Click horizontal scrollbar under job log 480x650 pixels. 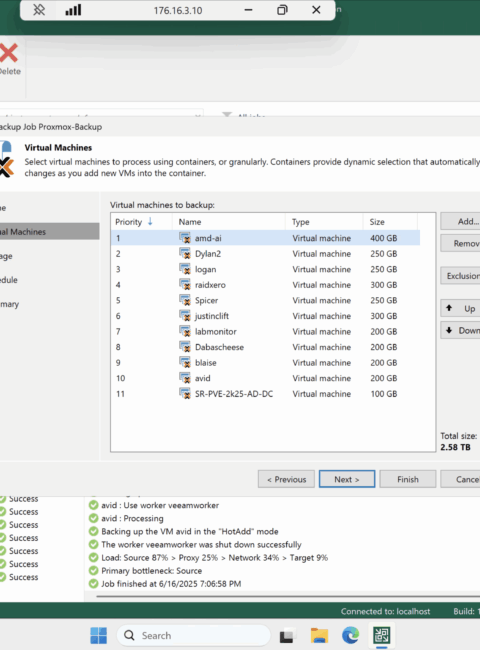(288, 596)
